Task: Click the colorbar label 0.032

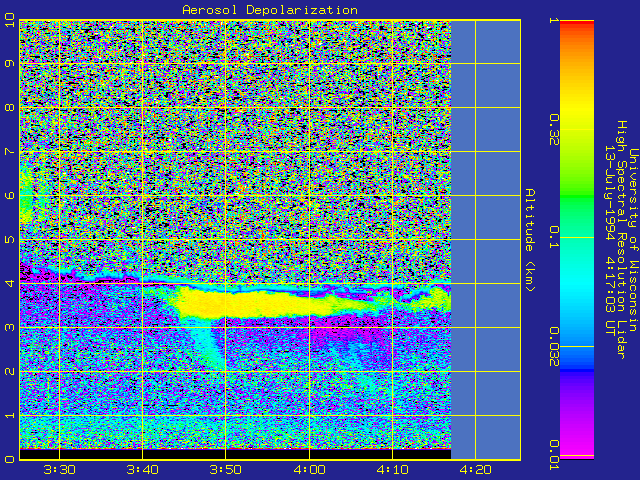Action: pyautogui.click(x=553, y=347)
